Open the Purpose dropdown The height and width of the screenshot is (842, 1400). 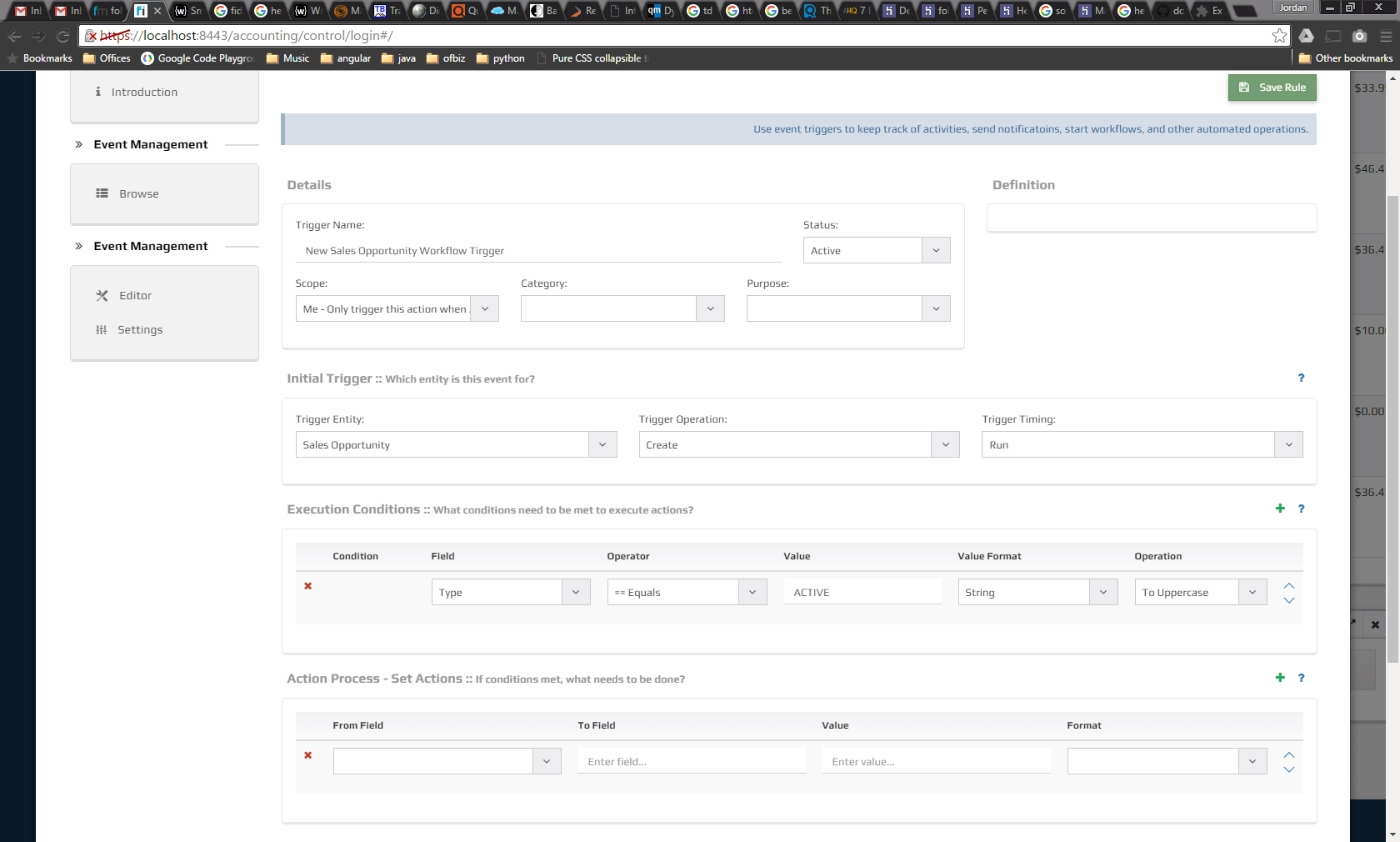point(848,308)
